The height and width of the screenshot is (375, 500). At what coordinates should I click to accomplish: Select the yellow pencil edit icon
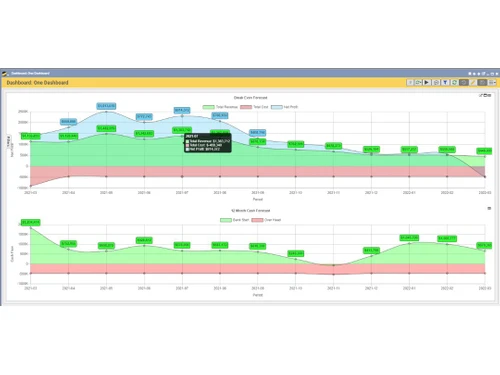coord(473,82)
